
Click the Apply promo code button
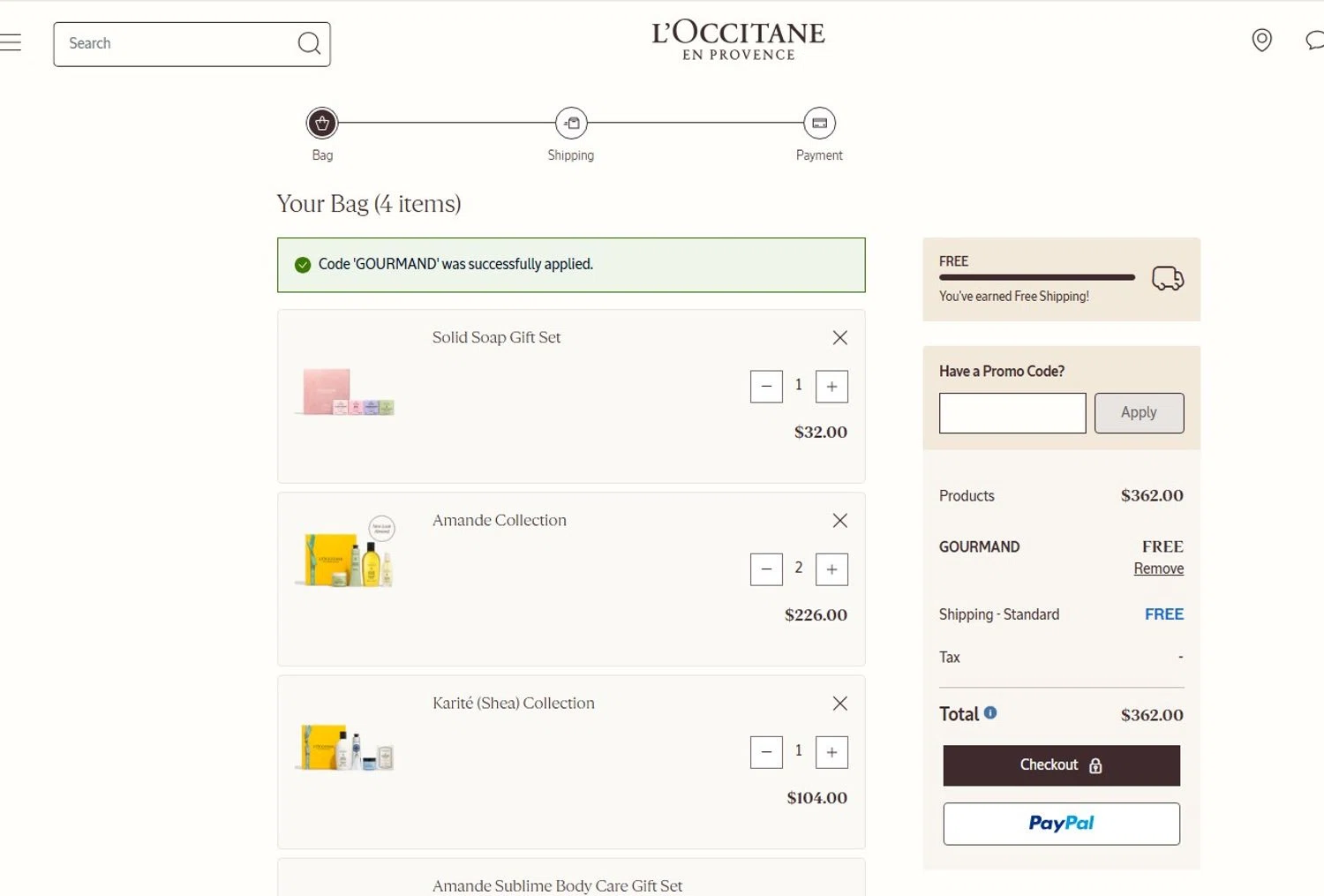click(x=1139, y=413)
